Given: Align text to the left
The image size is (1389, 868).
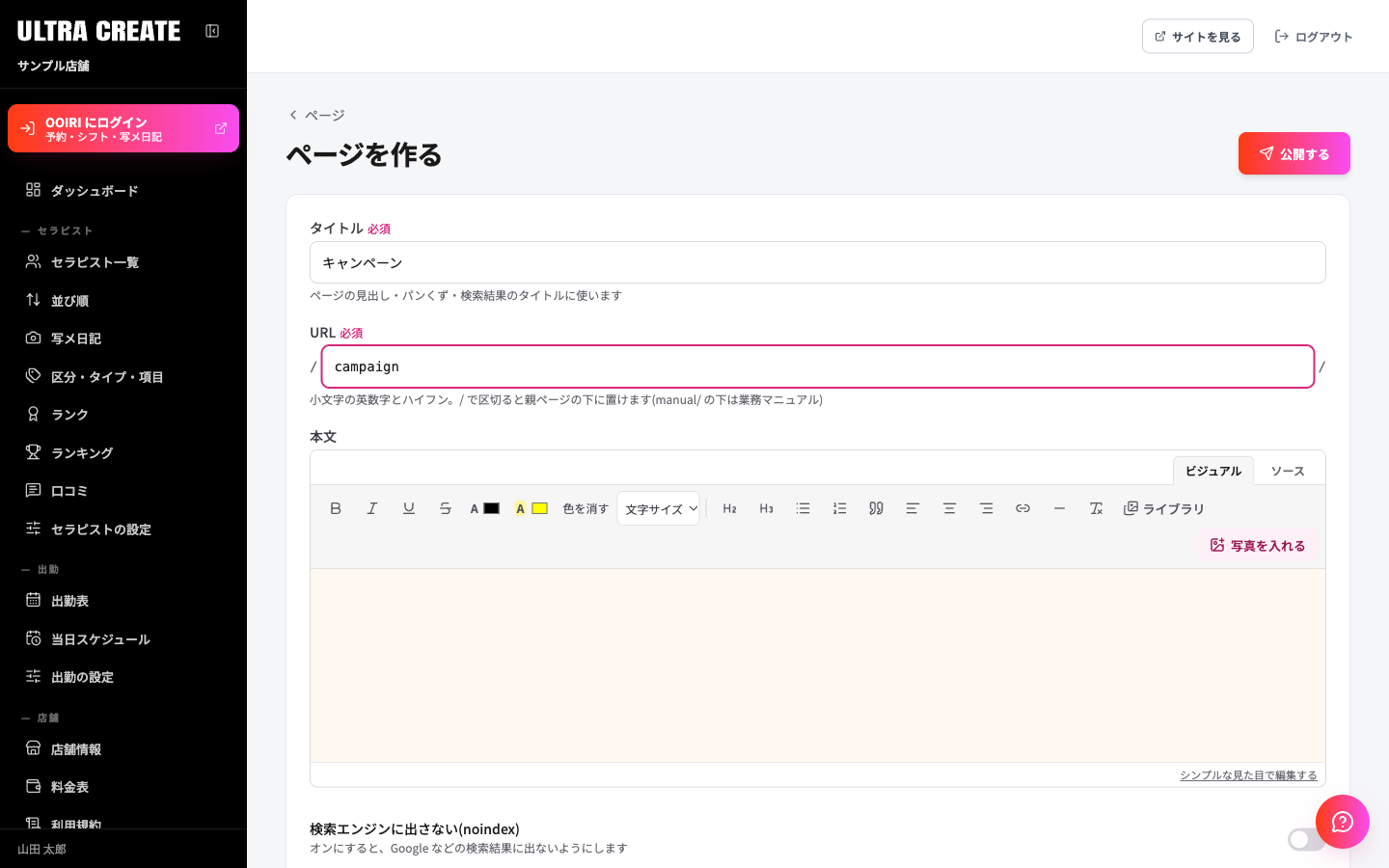Looking at the screenshot, I should pos(913,508).
